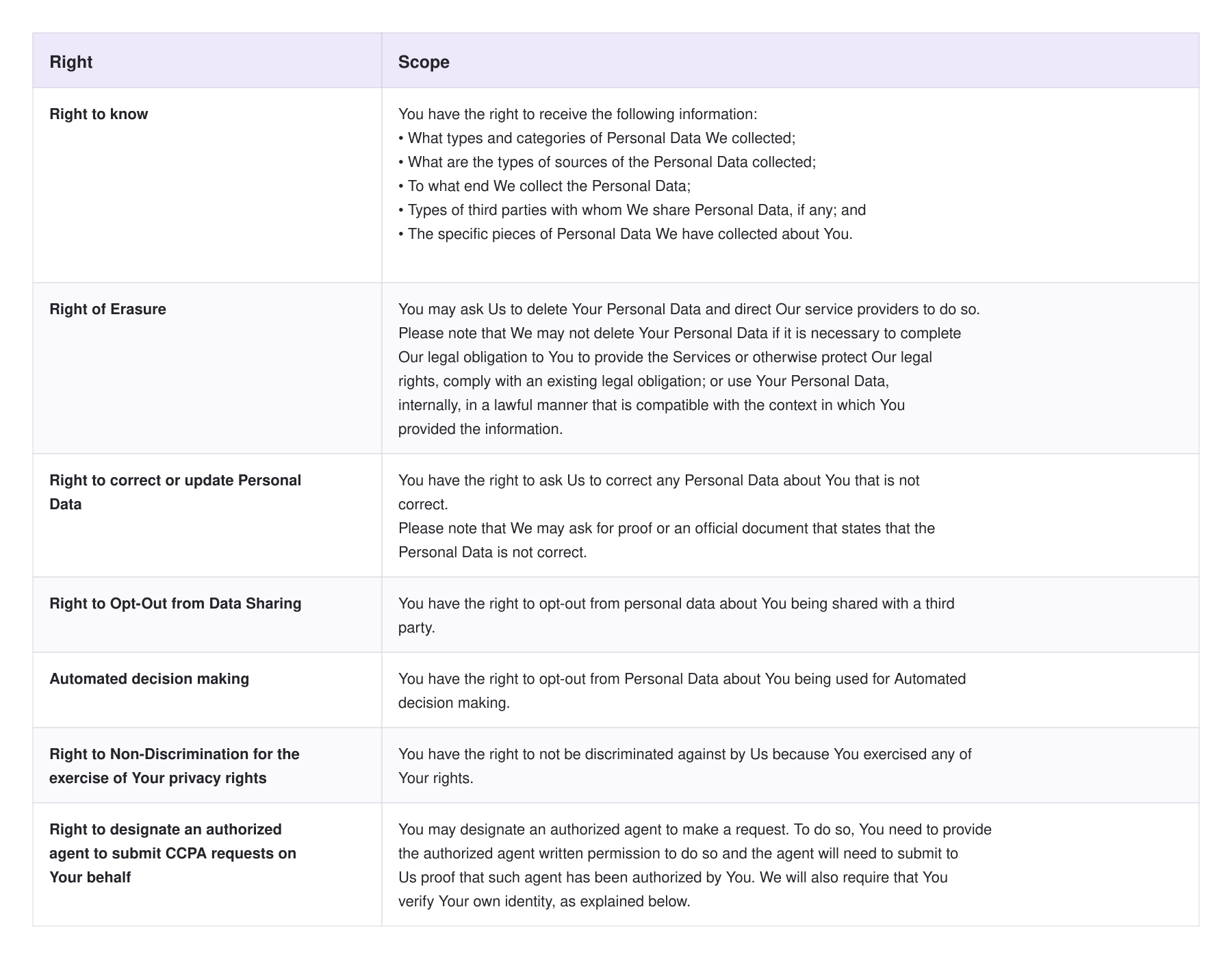Viewport: 1232px width, 959px height.
Task: Click bullet 'To what end We collect'
Action: 545,186
